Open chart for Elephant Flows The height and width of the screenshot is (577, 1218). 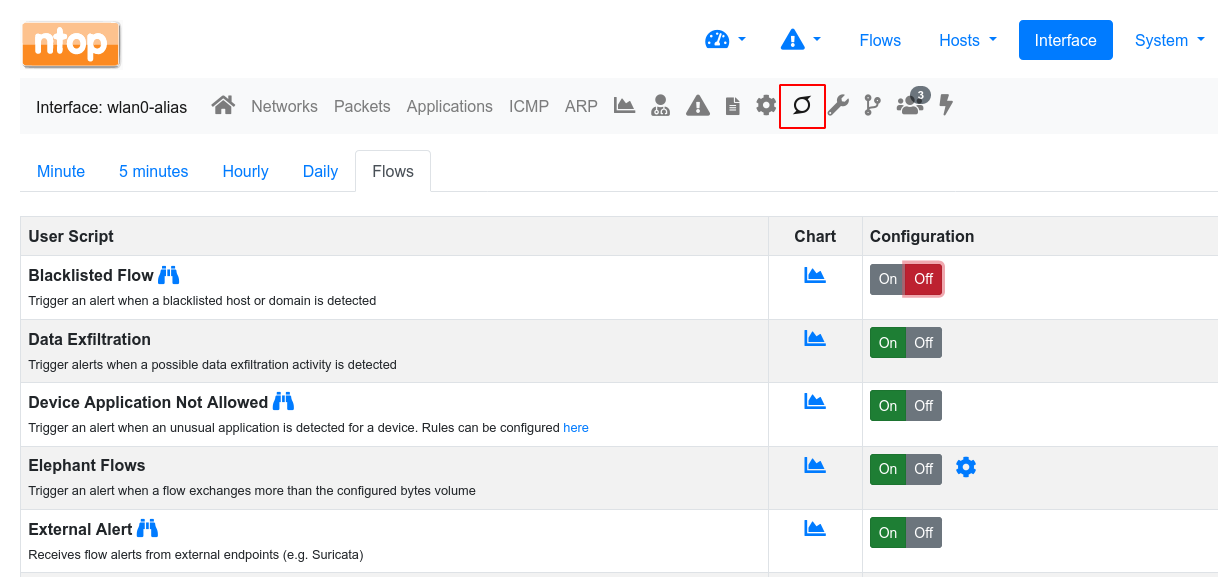pos(815,465)
